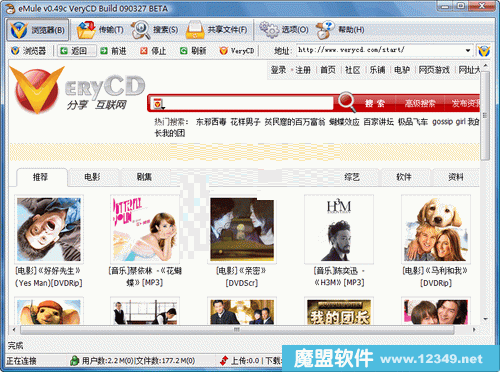Open the 选项(O) options gear icon
This screenshot has width=500, height=372.
click(x=284, y=30)
